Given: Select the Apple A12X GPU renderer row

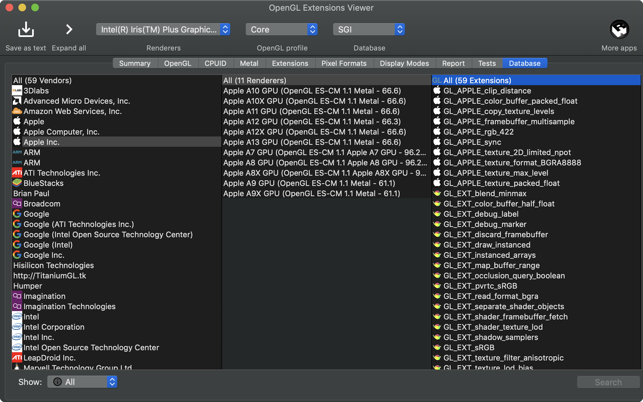Looking at the screenshot, I should tap(326, 132).
